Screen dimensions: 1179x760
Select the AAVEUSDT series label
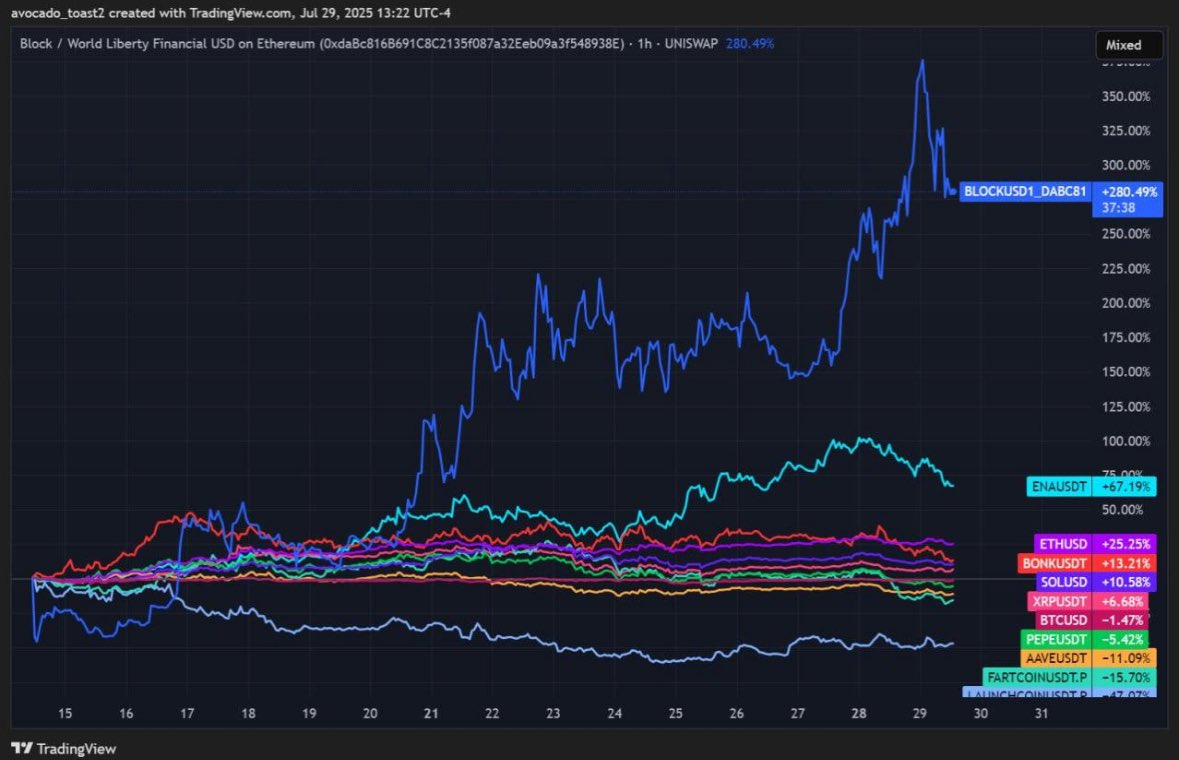click(x=1056, y=659)
